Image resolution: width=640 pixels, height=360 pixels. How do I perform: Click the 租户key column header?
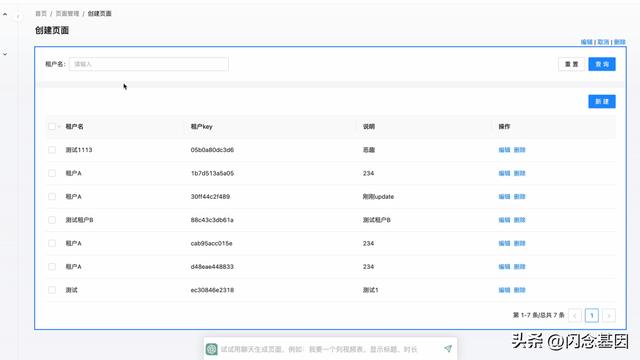click(x=201, y=127)
